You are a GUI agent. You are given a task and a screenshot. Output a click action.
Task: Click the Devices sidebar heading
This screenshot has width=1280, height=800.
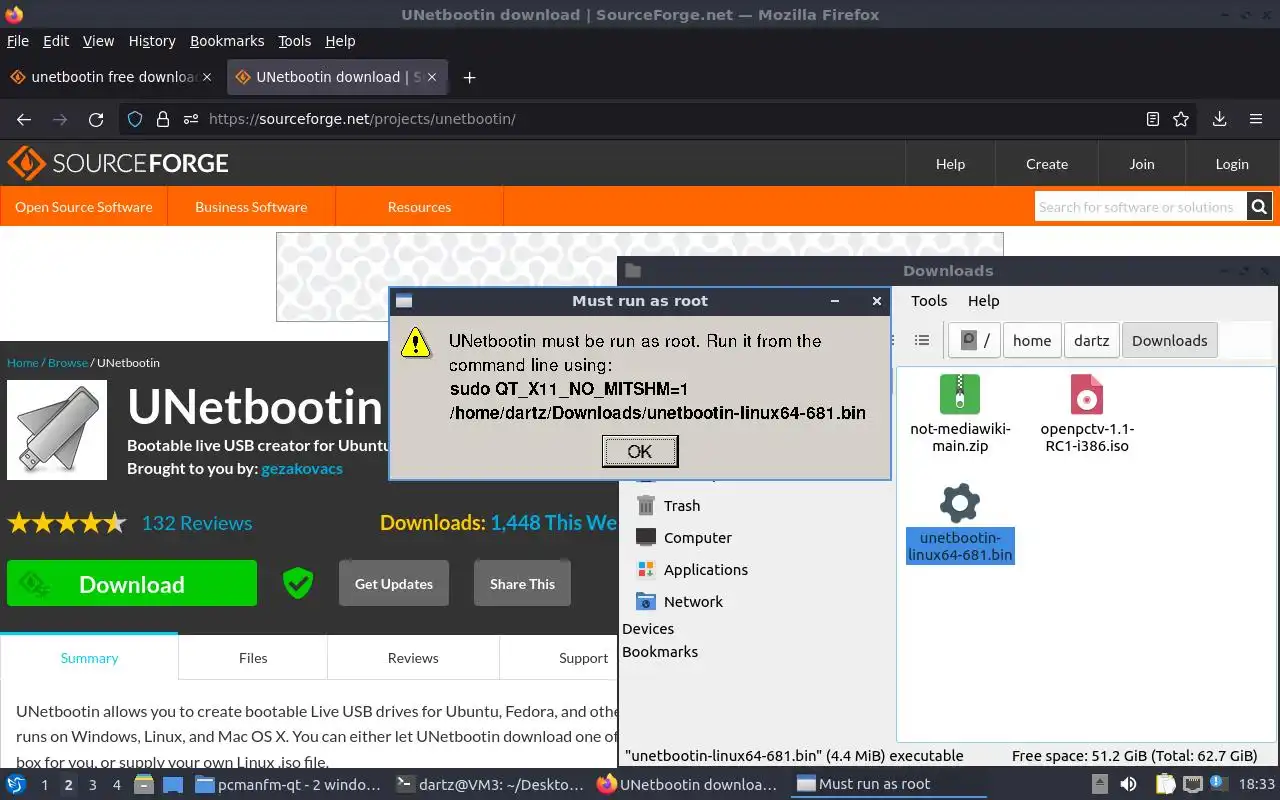(x=648, y=629)
